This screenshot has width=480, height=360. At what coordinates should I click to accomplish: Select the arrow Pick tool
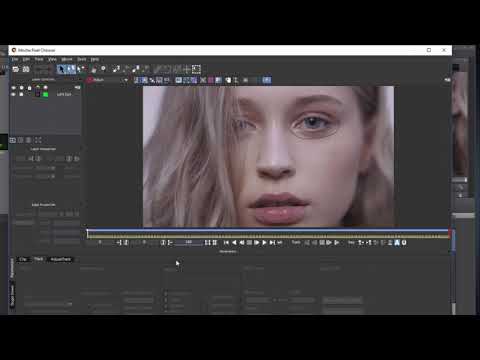pos(61,69)
